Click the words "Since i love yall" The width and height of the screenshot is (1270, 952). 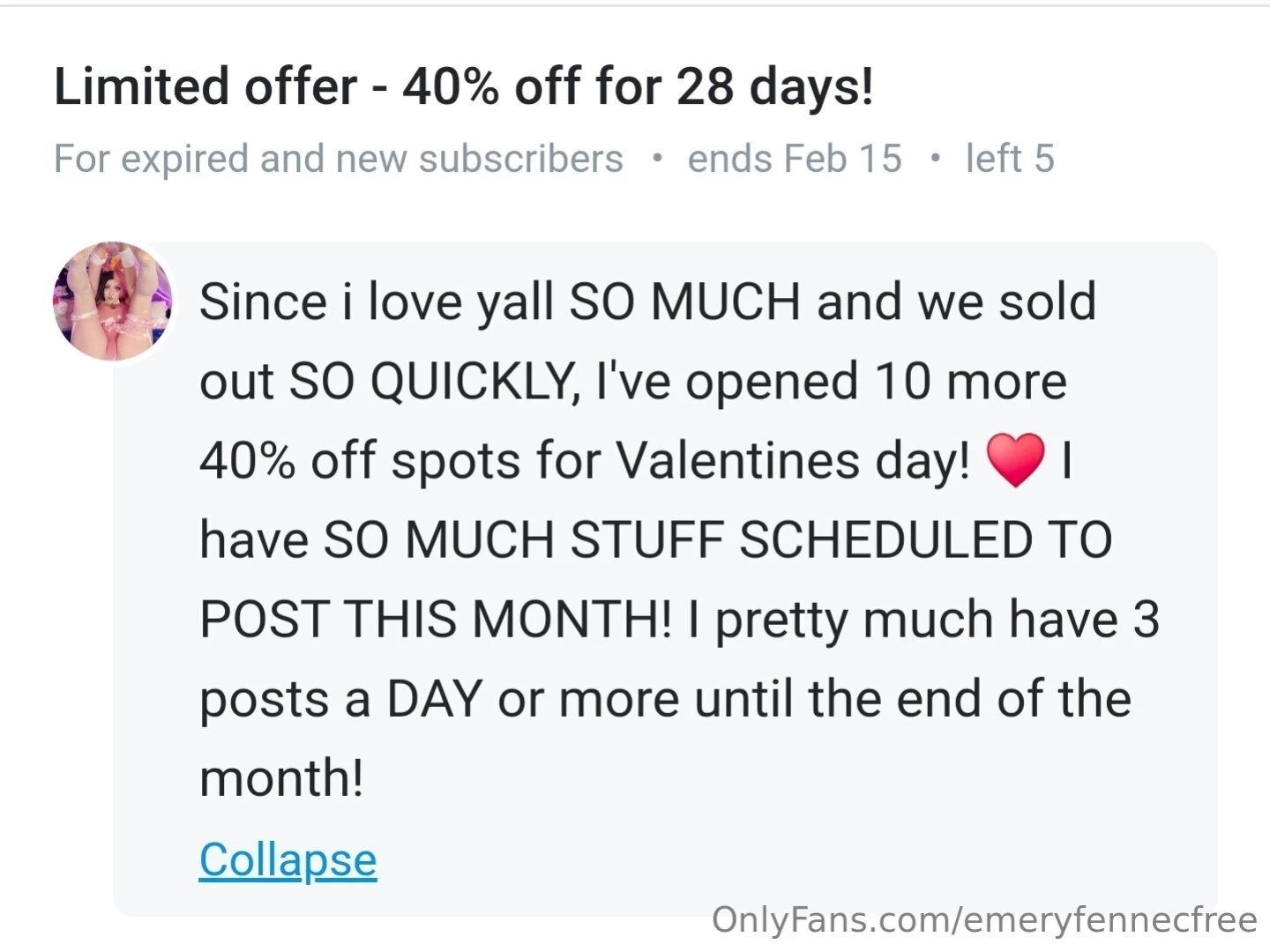click(376, 301)
